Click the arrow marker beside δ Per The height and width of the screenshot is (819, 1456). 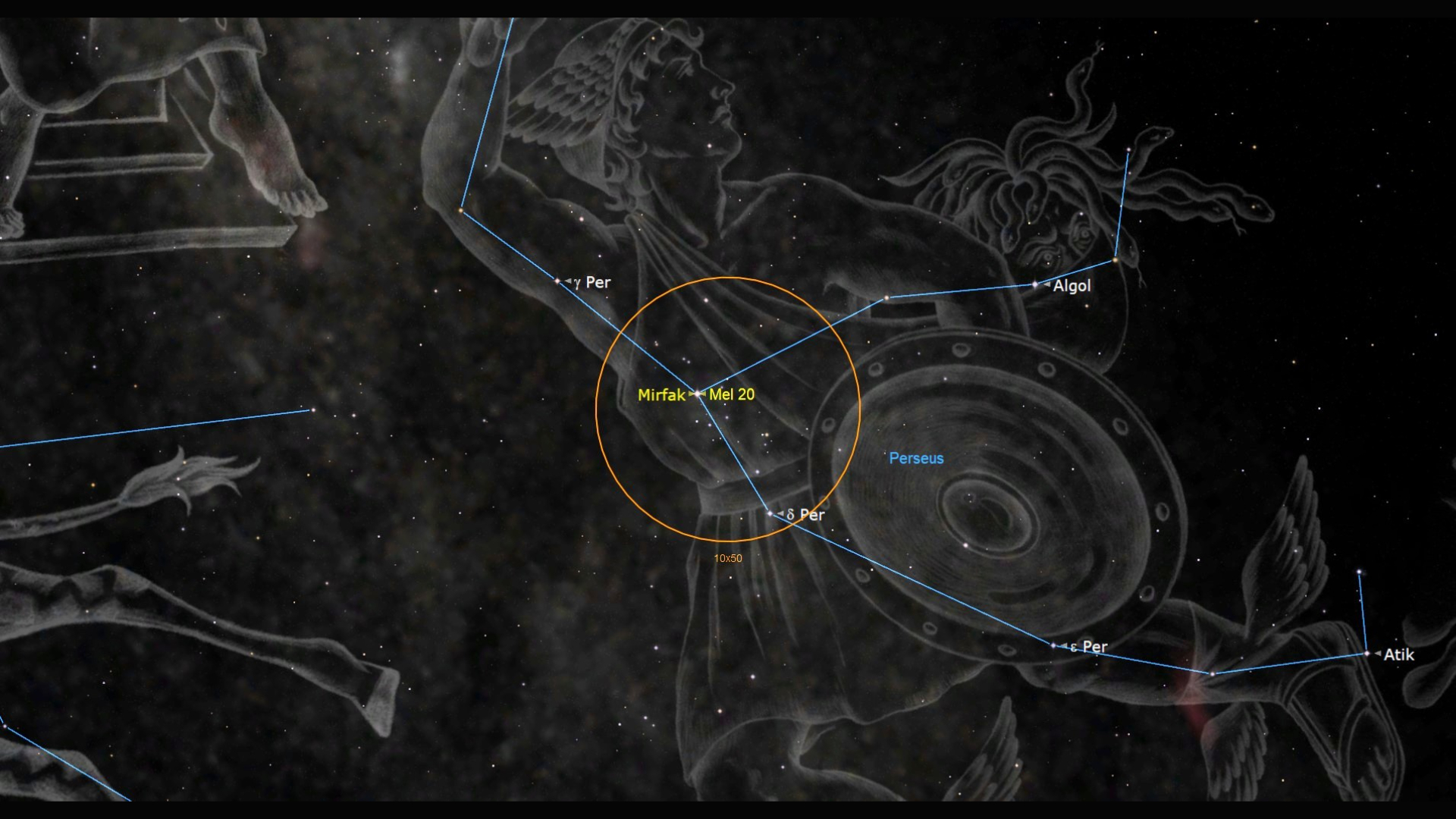[780, 514]
